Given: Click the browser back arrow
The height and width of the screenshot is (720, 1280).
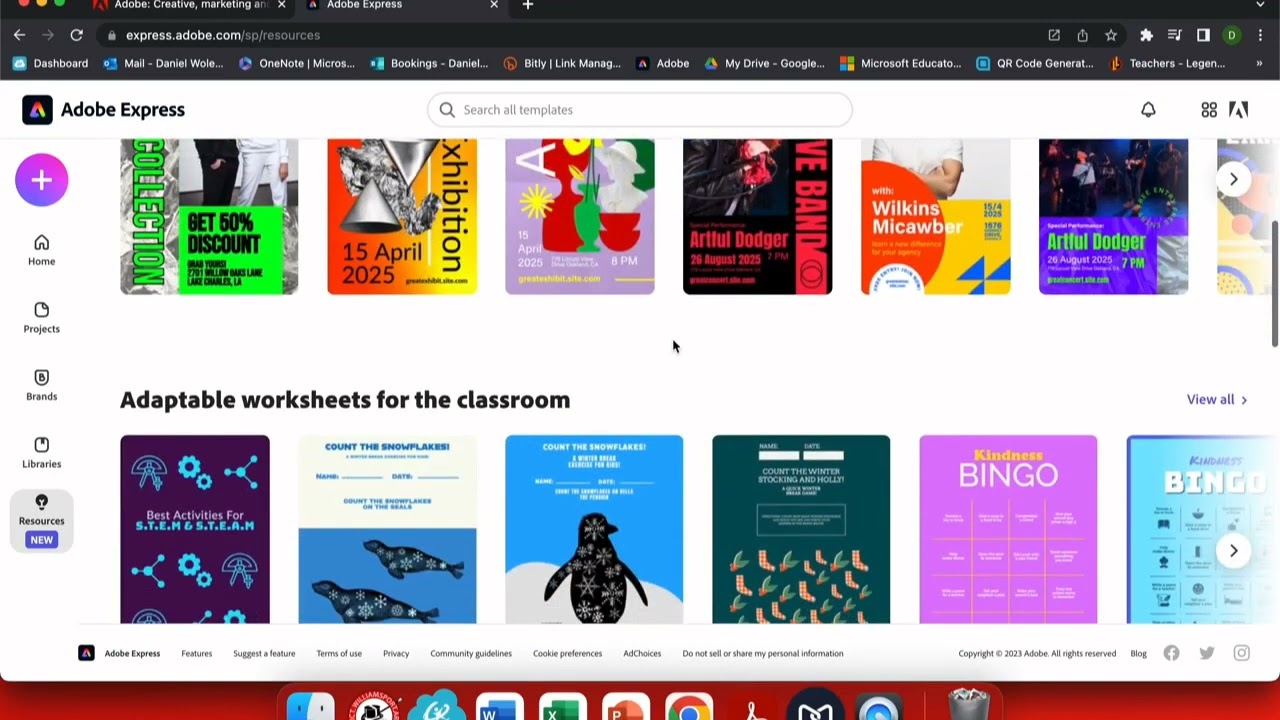Looking at the screenshot, I should (19, 35).
